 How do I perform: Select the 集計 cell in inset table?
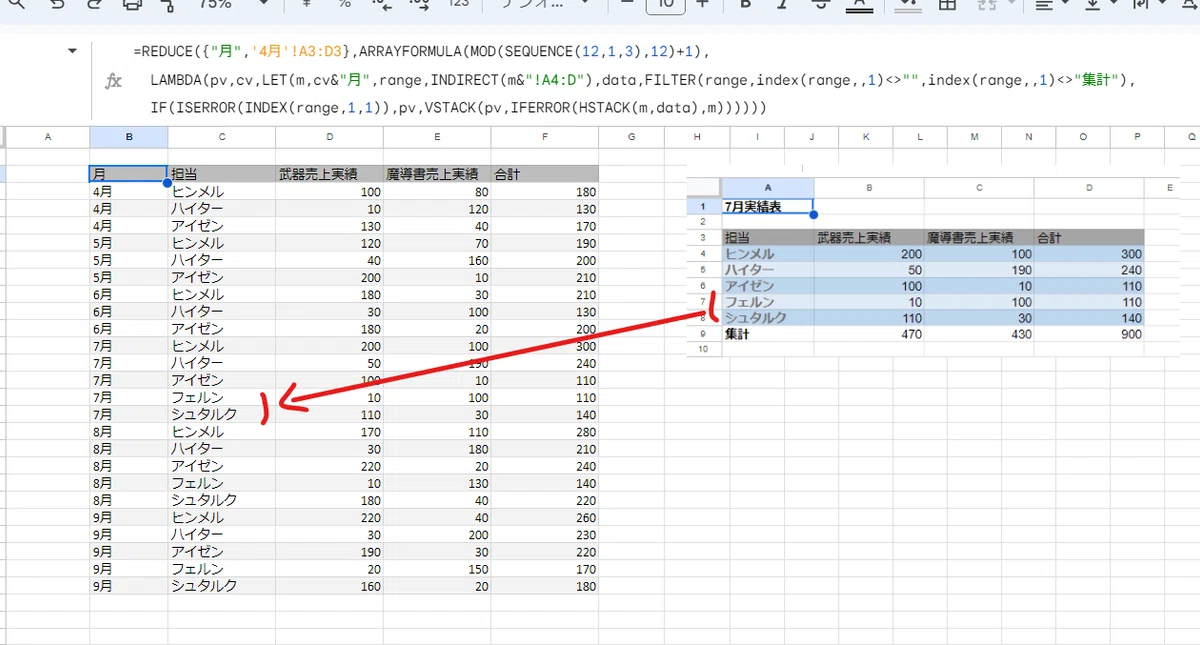click(x=768, y=334)
